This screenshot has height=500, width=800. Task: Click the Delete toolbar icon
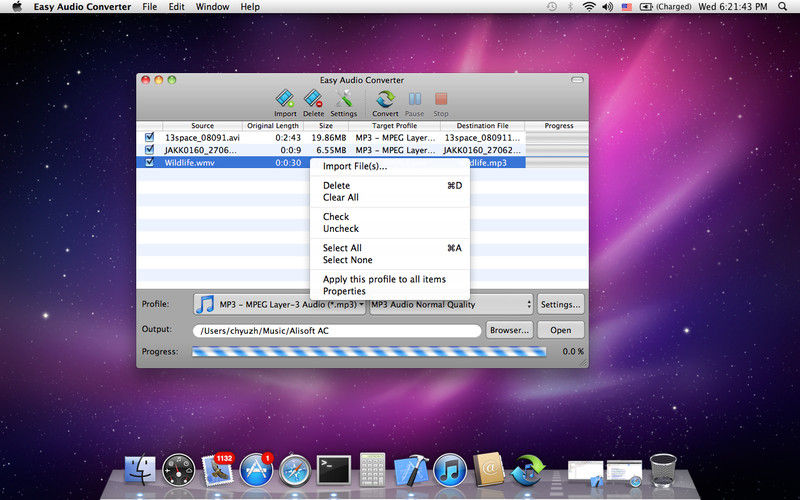point(313,103)
